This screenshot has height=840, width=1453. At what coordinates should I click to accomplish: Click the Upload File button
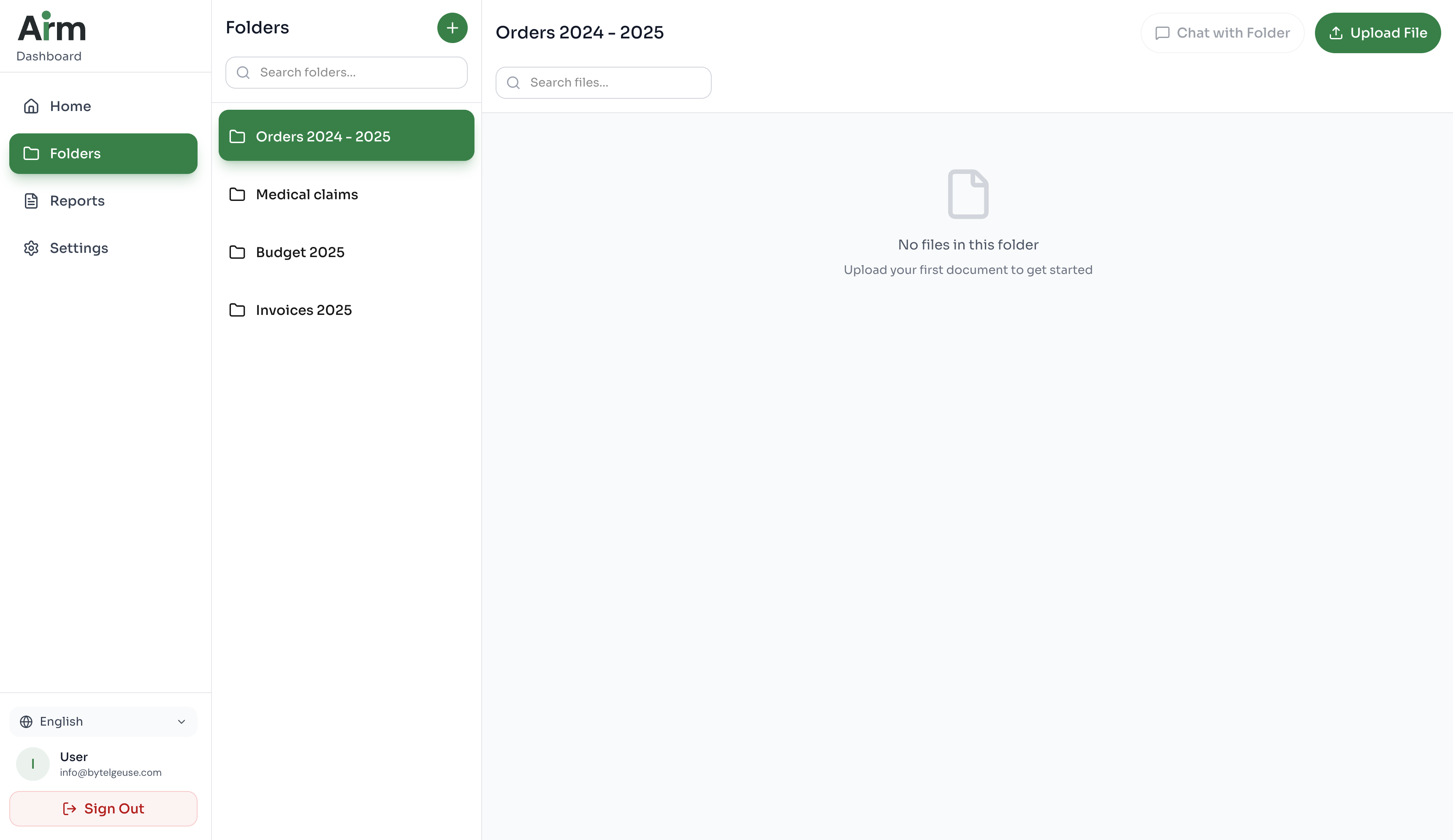tap(1377, 33)
